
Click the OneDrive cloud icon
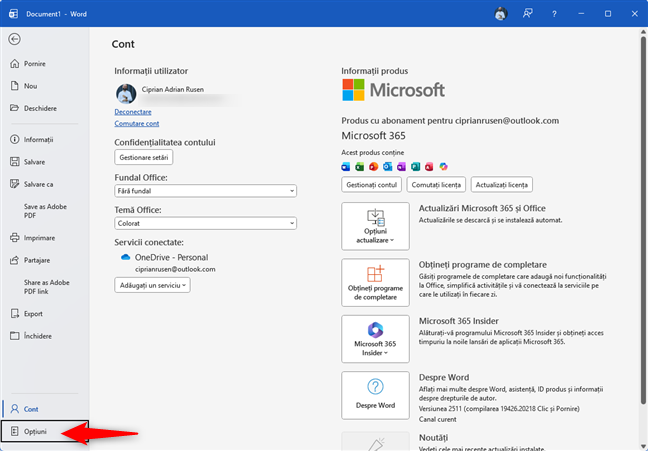tap(125, 257)
